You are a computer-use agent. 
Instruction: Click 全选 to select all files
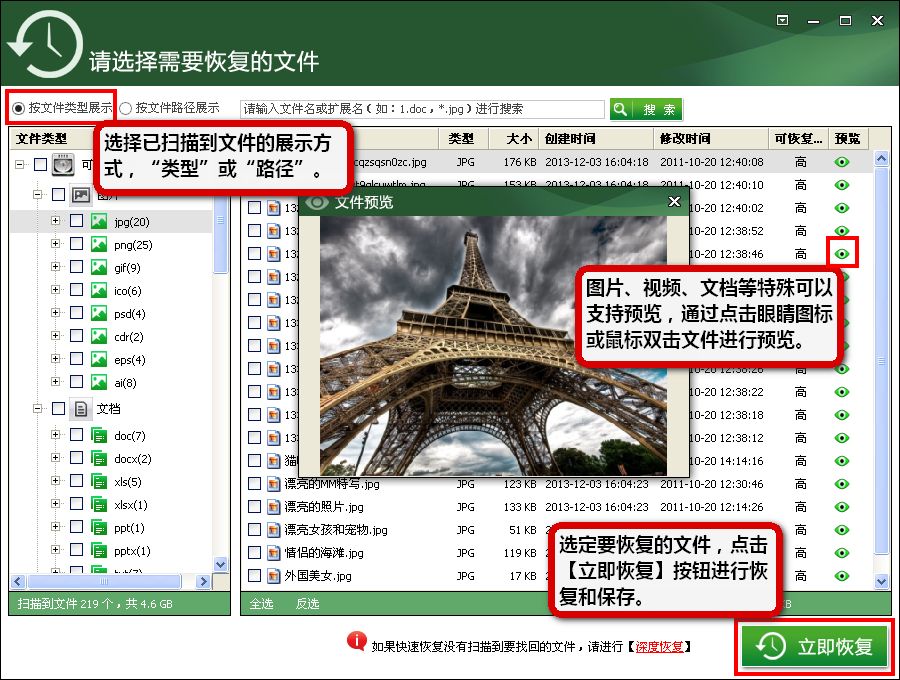pyautogui.click(x=261, y=604)
